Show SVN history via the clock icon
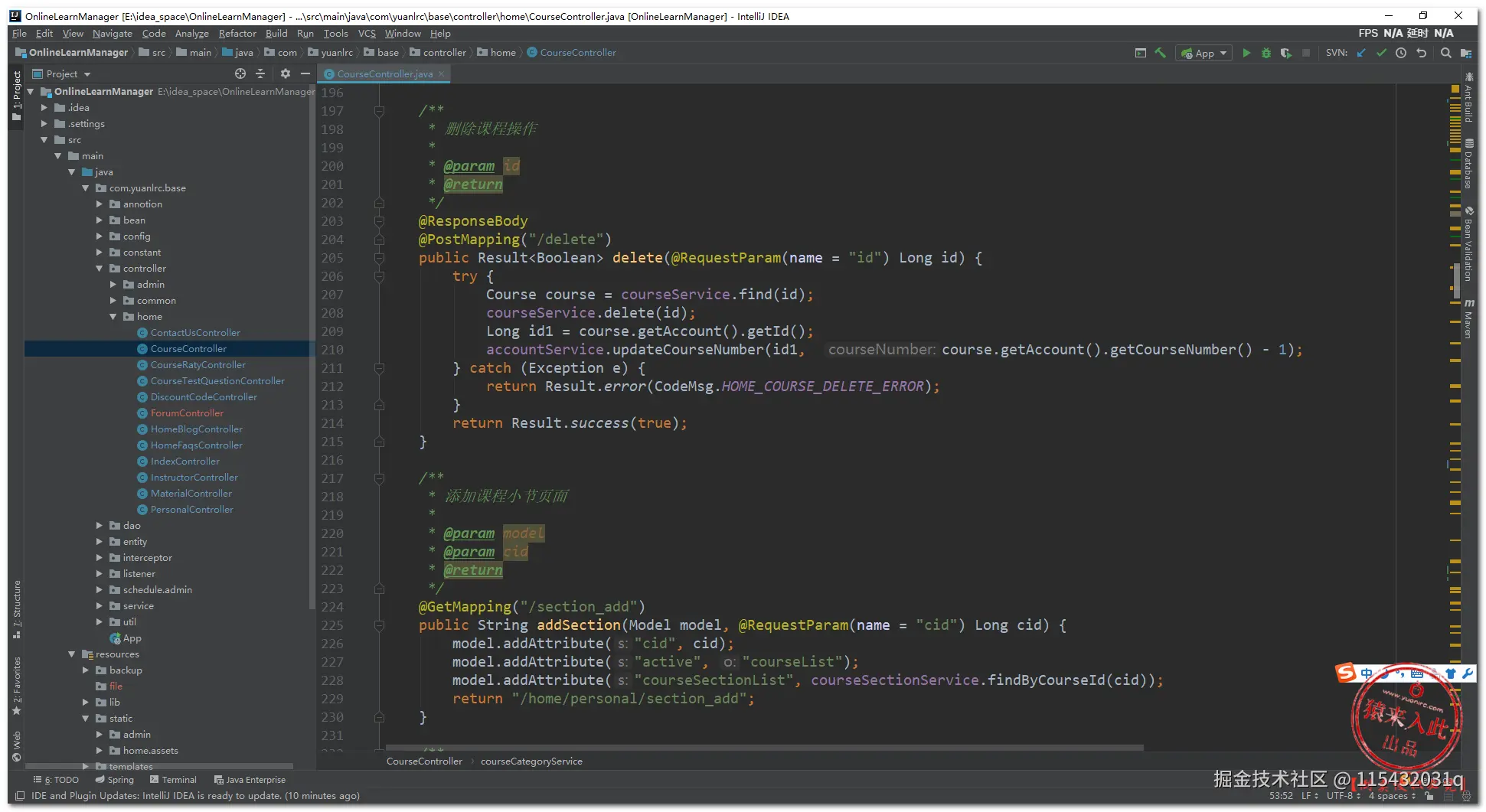 tap(1401, 53)
